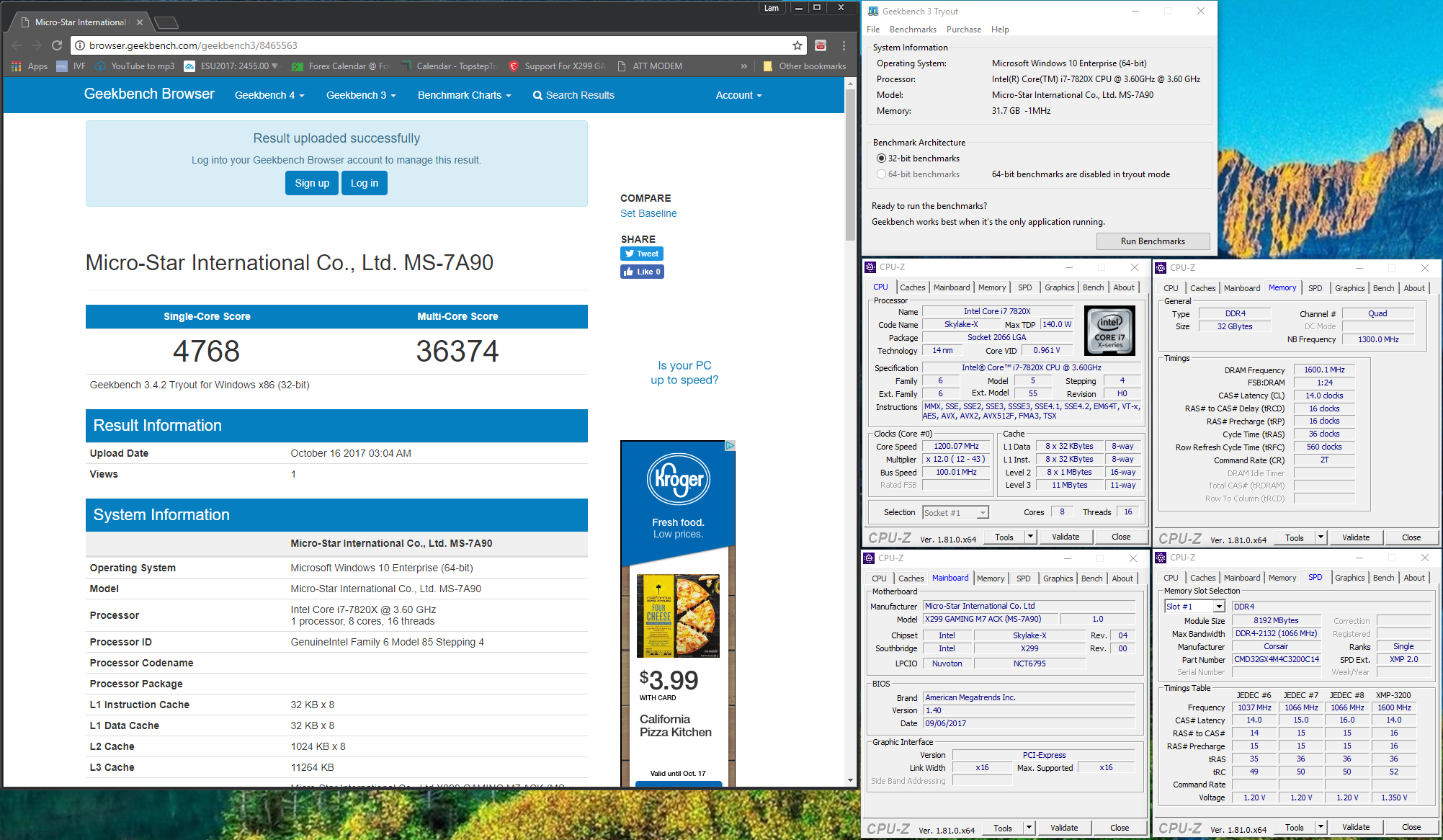The image size is (1443, 840).
Task: Open the Slot #1 memory slot dropdown
Action: (1194, 607)
